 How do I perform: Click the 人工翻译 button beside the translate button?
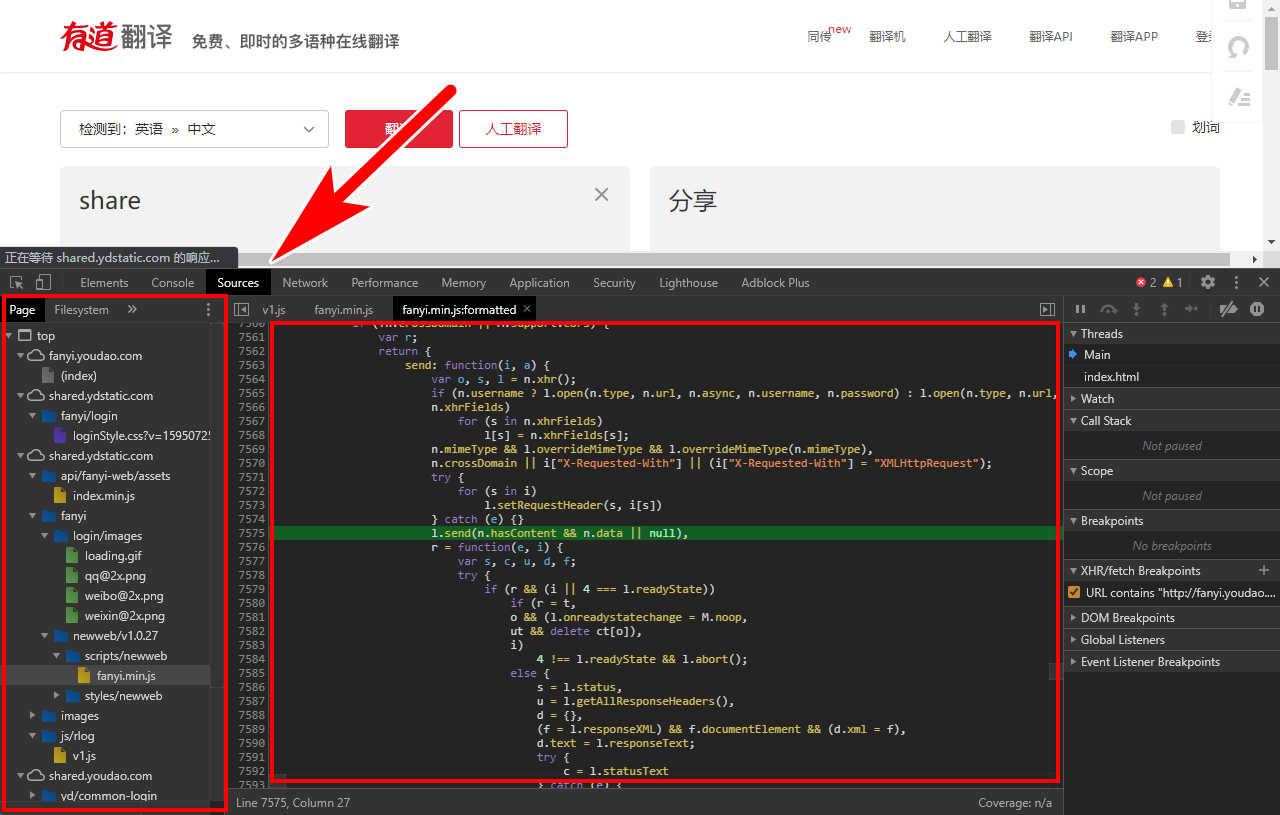click(x=513, y=129)
